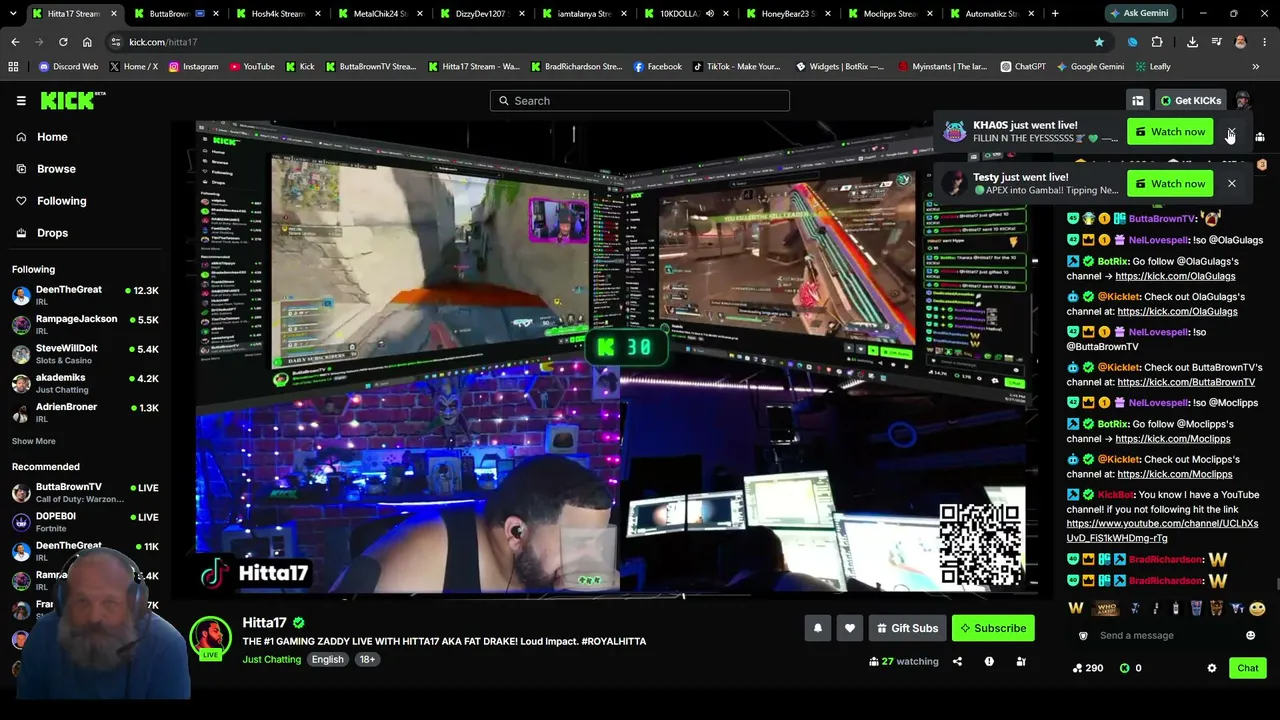The height and width of the screenshot is (720, 1280).
Task: Open the gift box icon beside Get KICKs
Action: click(1138, 100)
